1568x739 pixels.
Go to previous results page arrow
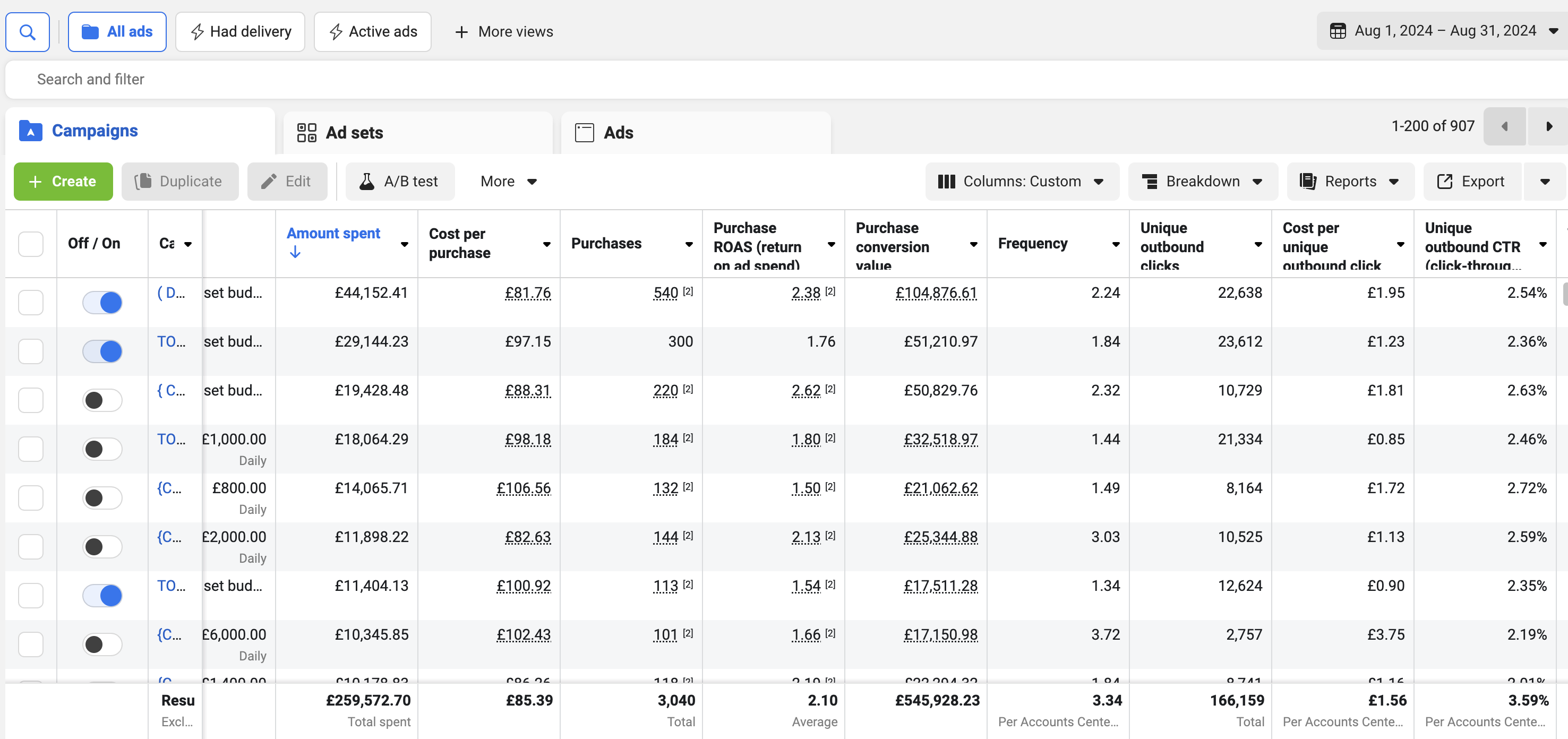[1504, 126]
